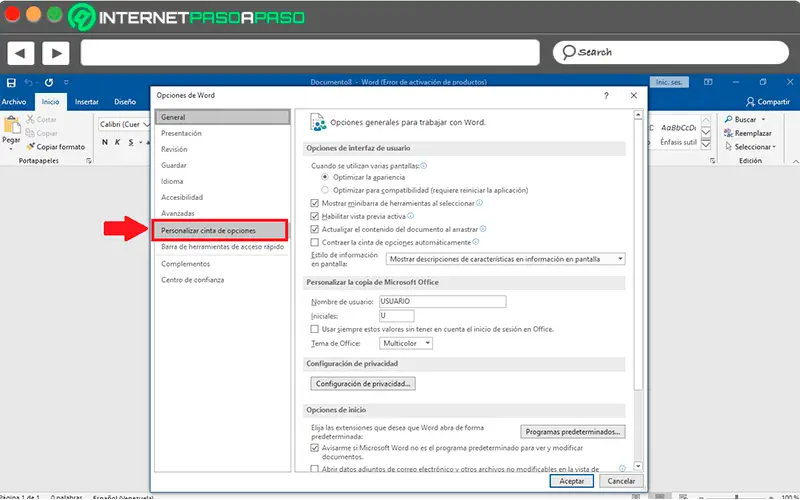Click the Pegar paste icon
The width and height of the screenshot is (800, 500).
(x=12, y=125)
